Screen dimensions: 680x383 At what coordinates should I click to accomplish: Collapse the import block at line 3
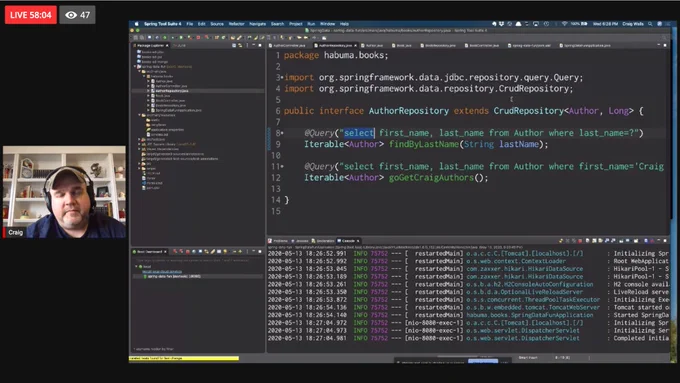point(282,78)
